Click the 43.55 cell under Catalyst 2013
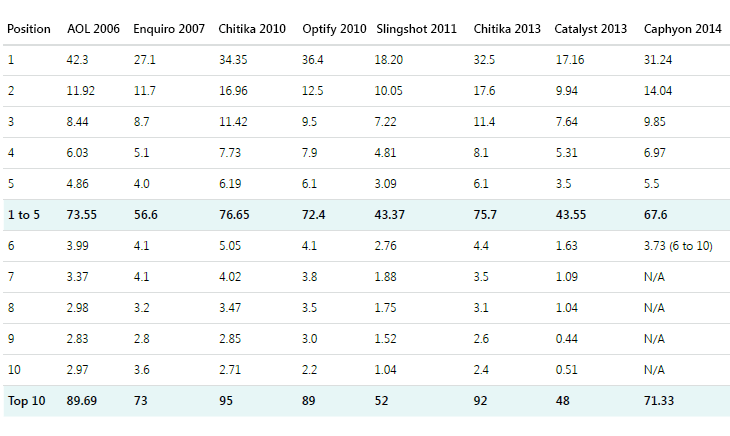730x436 pixels. [x=570, y=215]
